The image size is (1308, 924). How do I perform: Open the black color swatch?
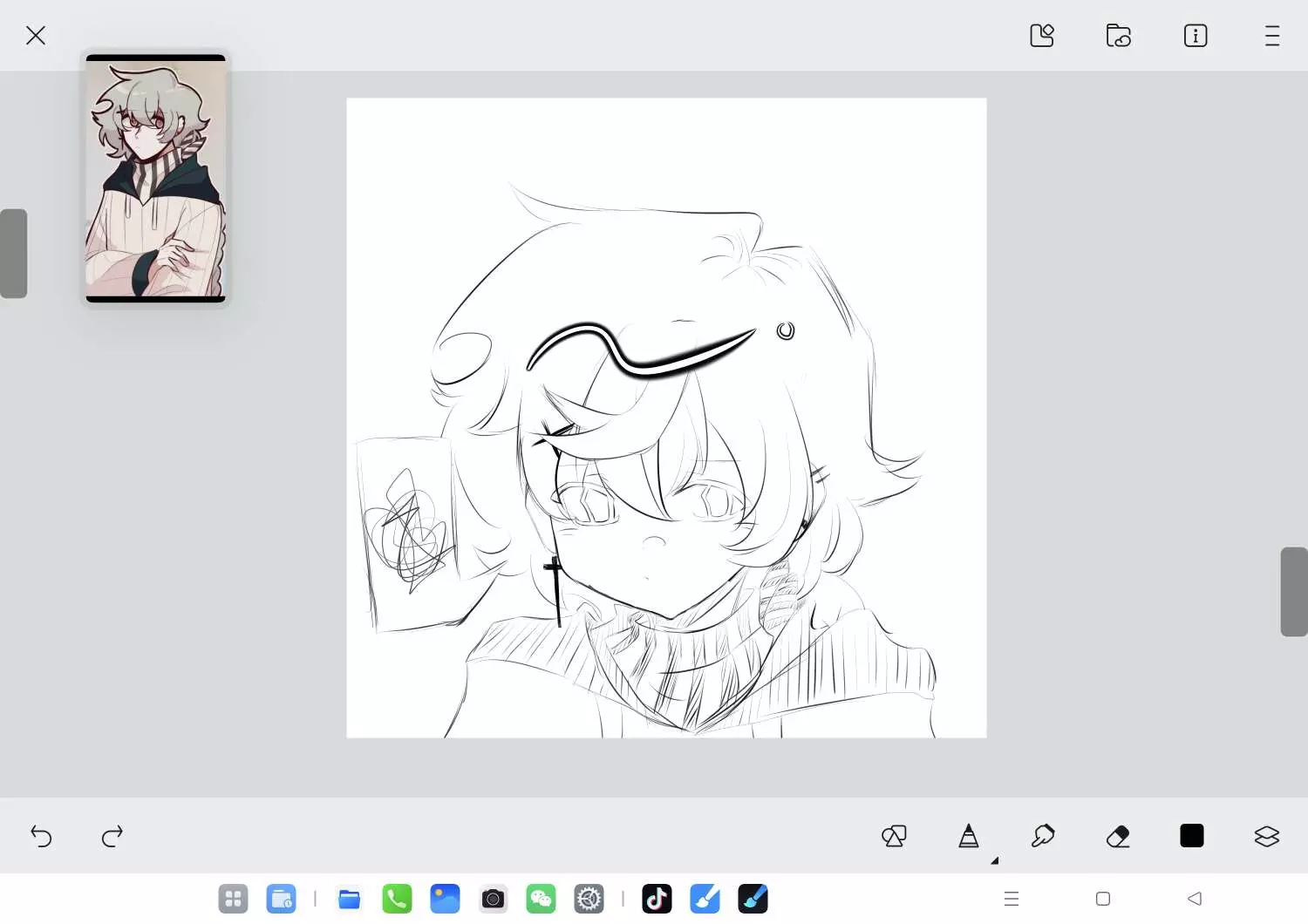(x=1192, y=836)
